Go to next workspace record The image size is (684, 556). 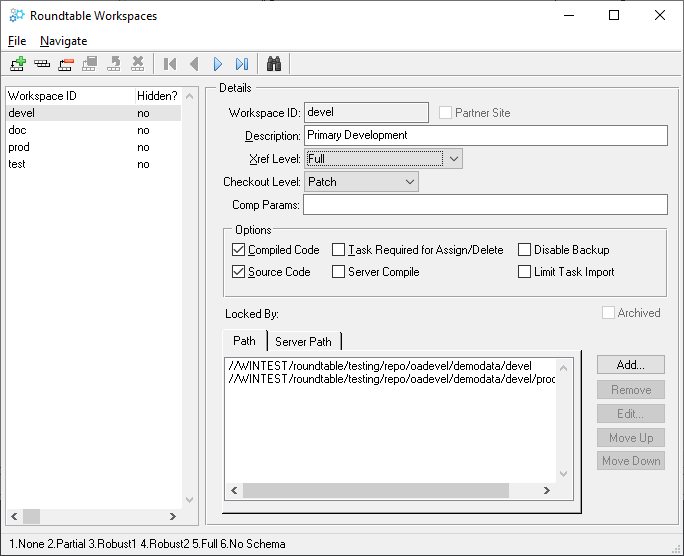pyautogui.click(x=218, y=64)
